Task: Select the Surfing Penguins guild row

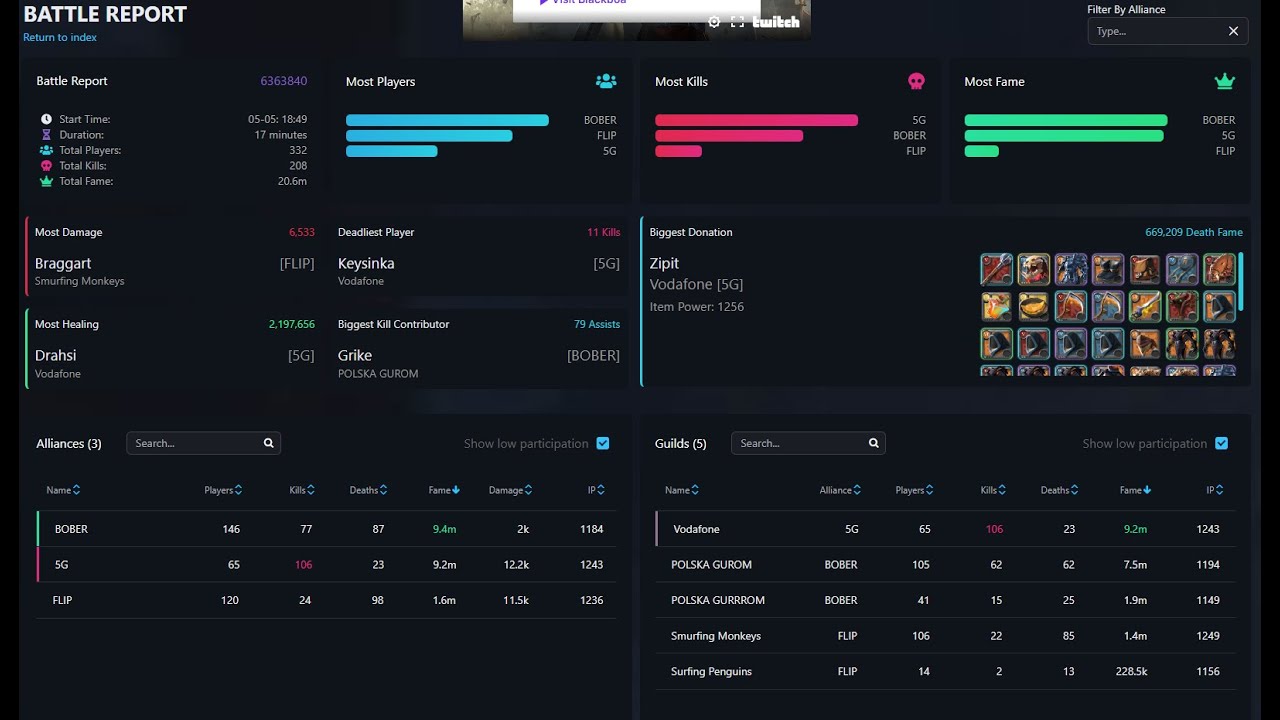Action: tap(945, 671)
